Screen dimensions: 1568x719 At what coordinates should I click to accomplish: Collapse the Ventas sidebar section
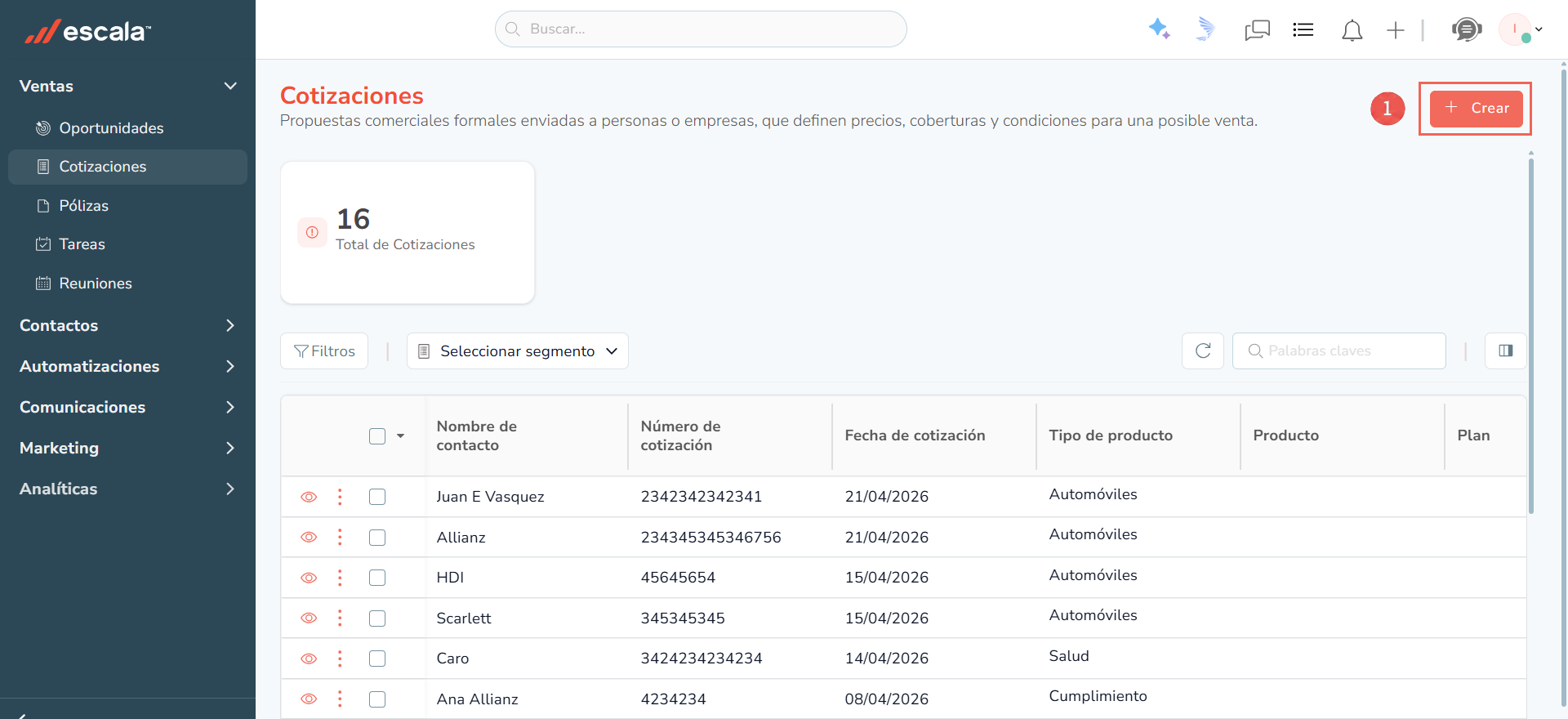[x=127, y=86]
